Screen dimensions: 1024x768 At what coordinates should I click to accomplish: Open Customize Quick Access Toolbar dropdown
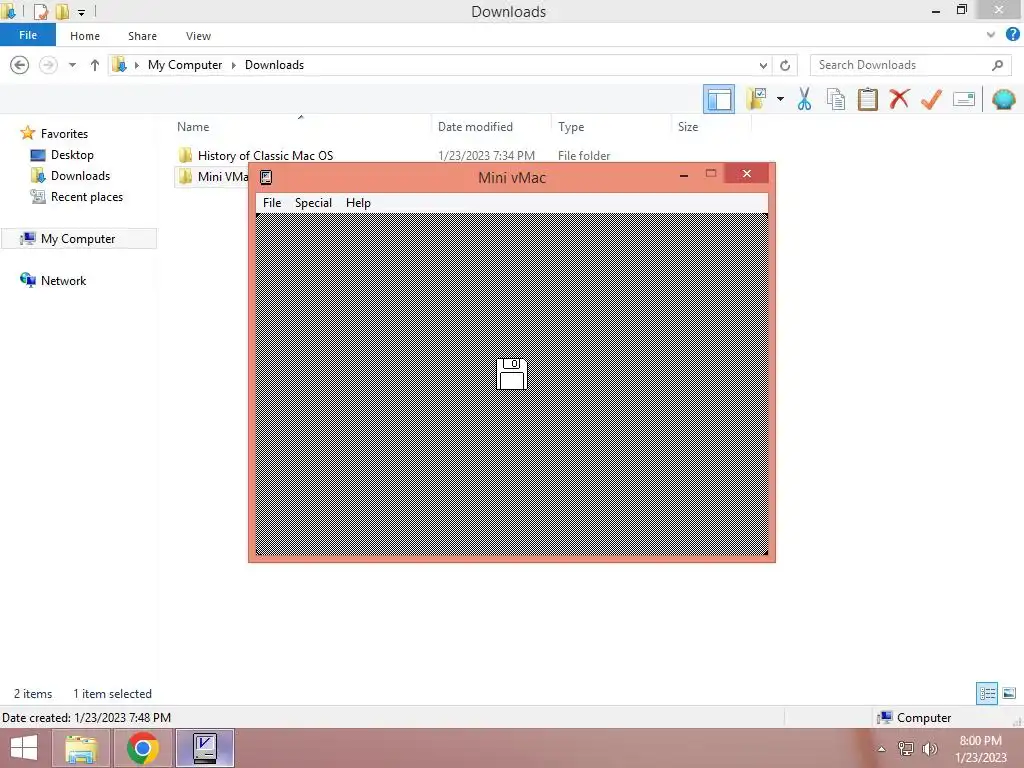coord(81,12)
